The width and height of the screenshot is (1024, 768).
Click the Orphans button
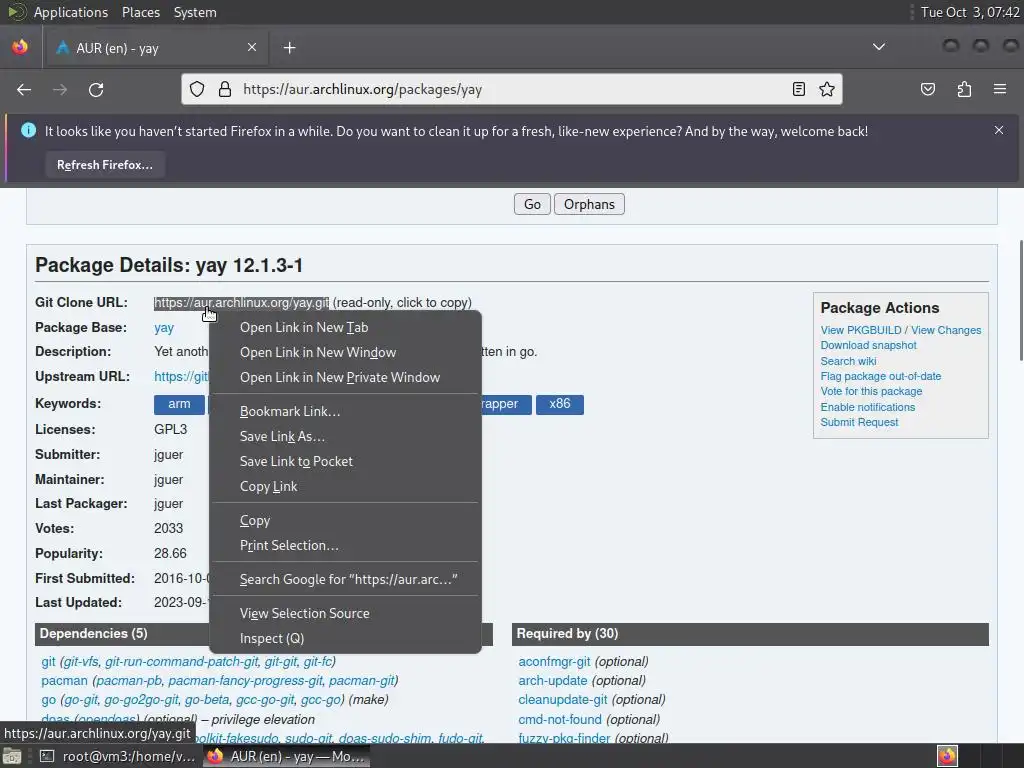point(589,204)
